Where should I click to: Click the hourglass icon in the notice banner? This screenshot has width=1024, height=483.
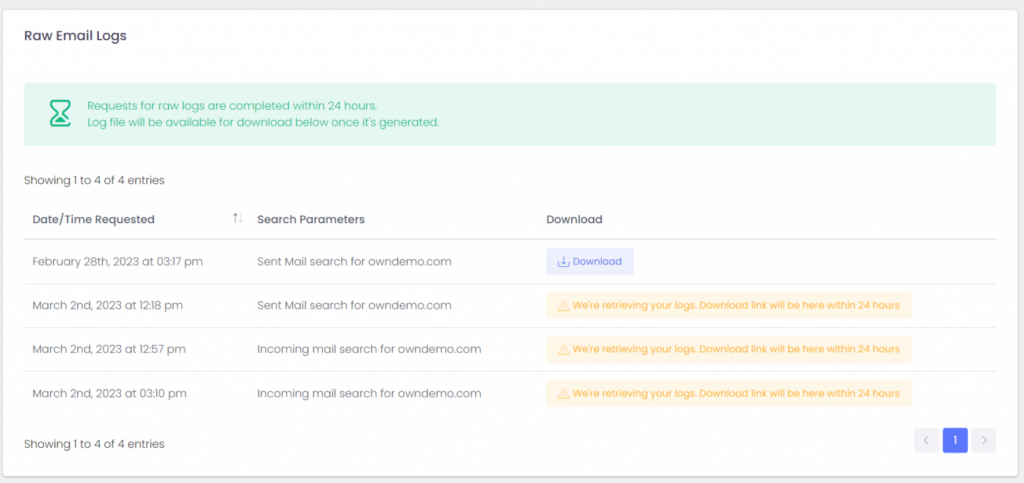tap(60, 114)
